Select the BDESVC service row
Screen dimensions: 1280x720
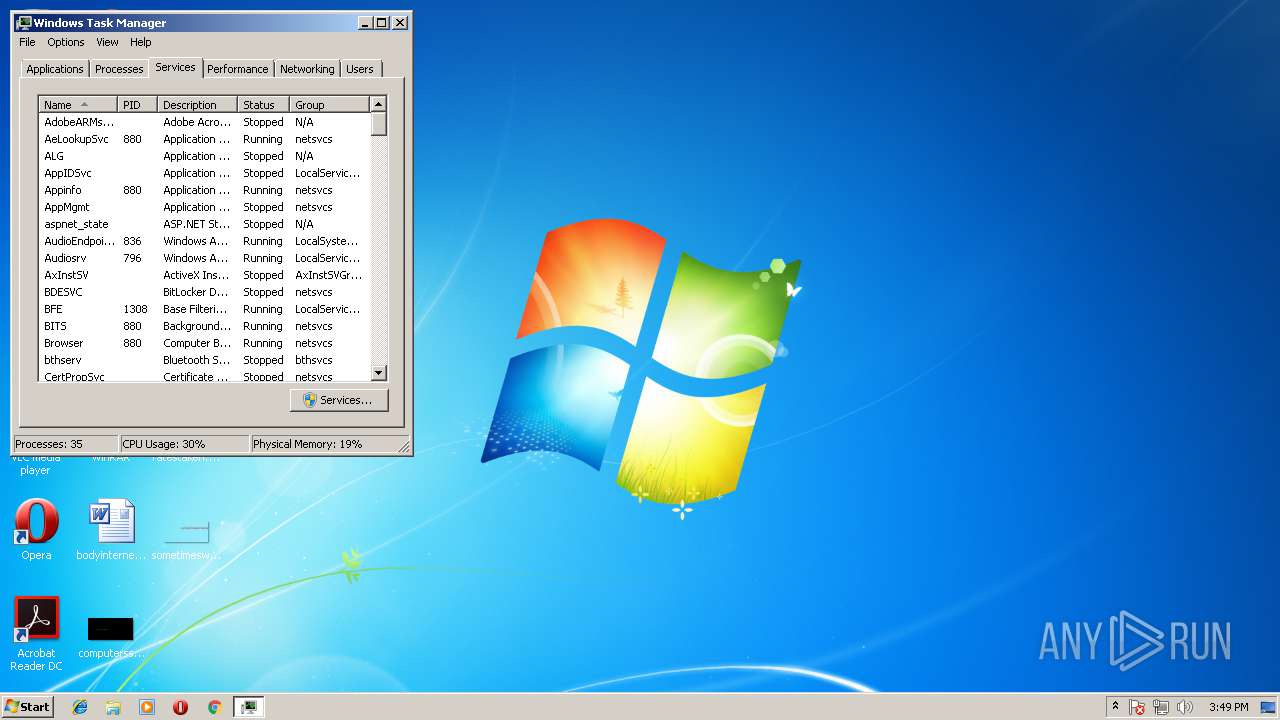click(x=204, y=292)
